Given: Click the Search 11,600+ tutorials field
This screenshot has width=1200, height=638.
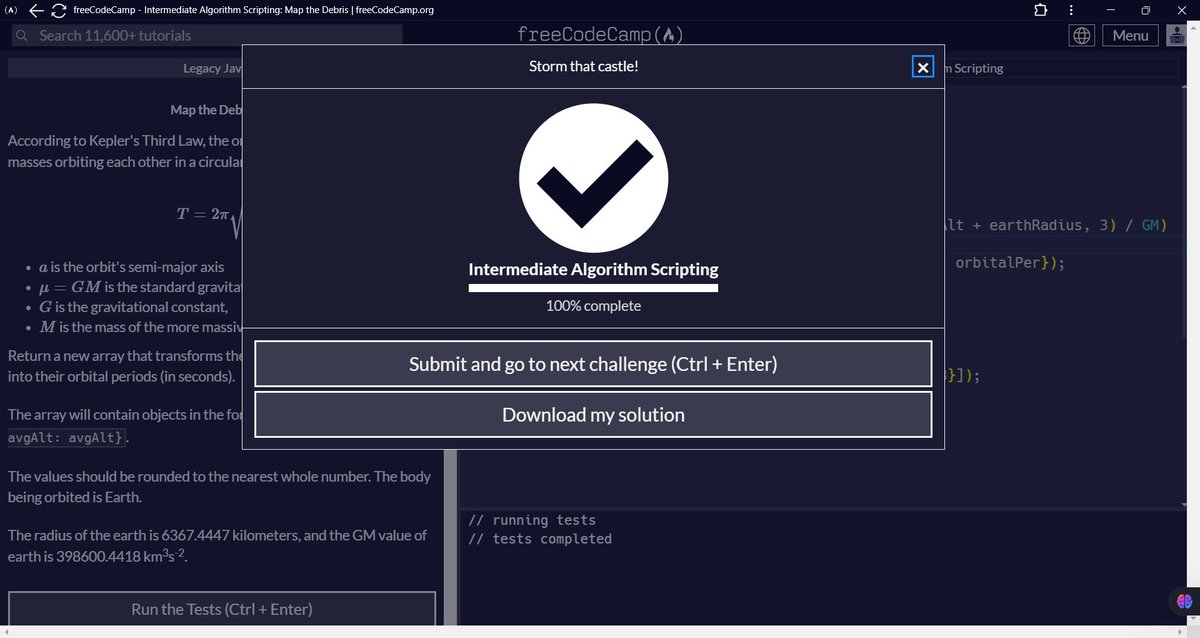Looking at the screenshot, I should tap(206, 35).
